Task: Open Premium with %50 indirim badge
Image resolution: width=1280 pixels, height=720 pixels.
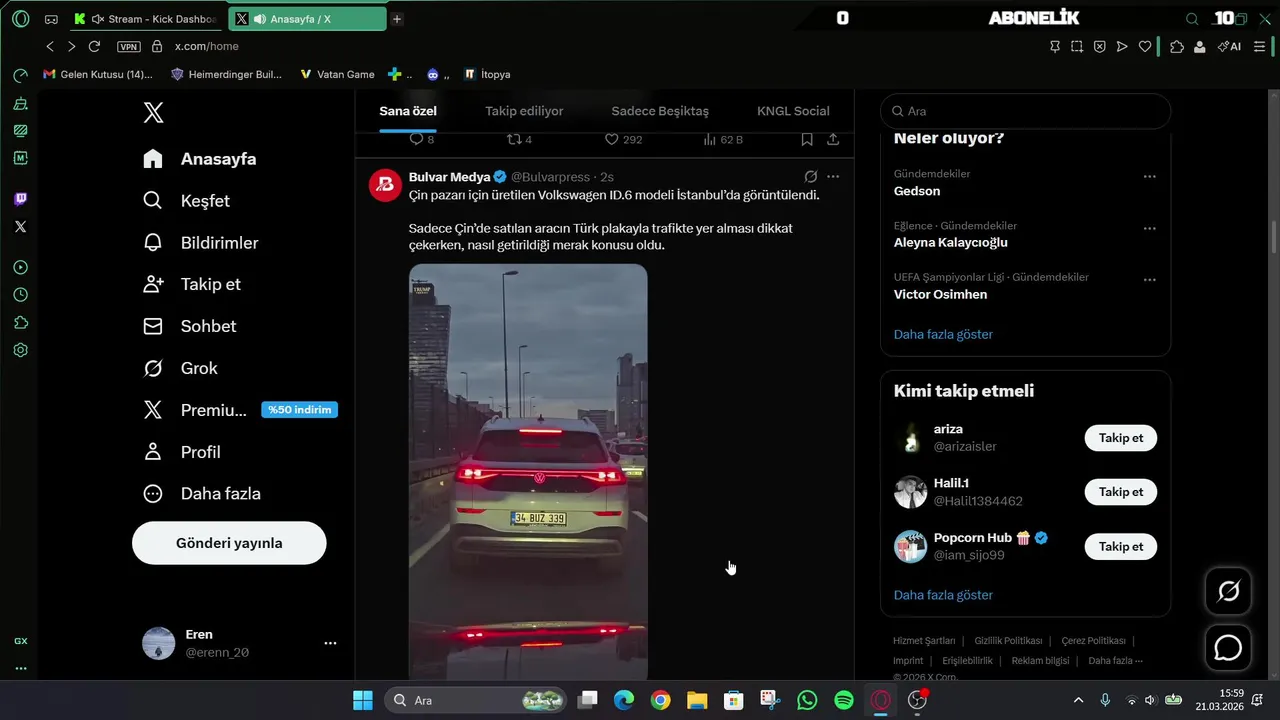Action: click(240, 410)
